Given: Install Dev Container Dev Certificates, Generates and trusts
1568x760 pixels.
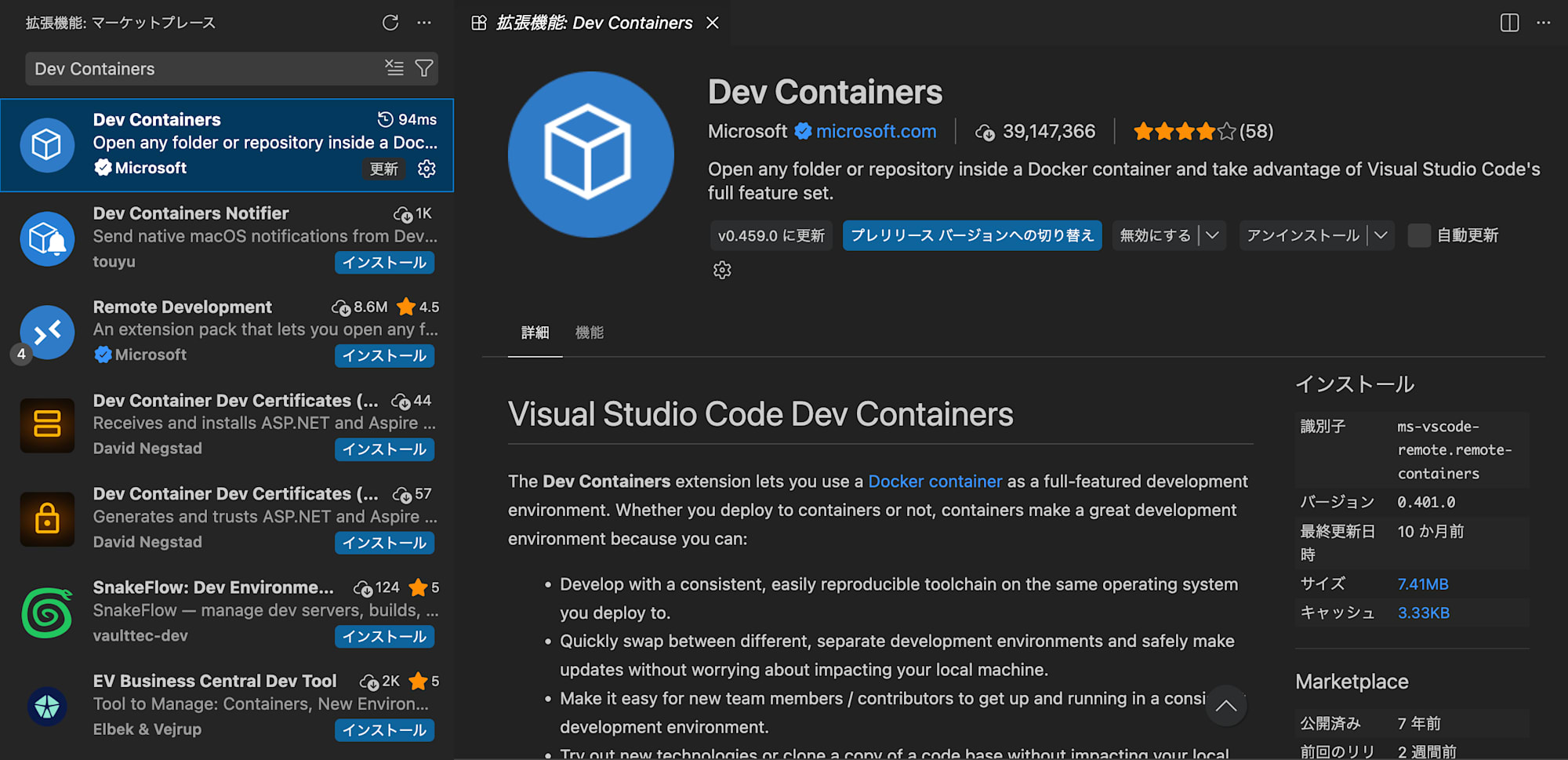Looking at the screenshot, I should coord(384,543).
